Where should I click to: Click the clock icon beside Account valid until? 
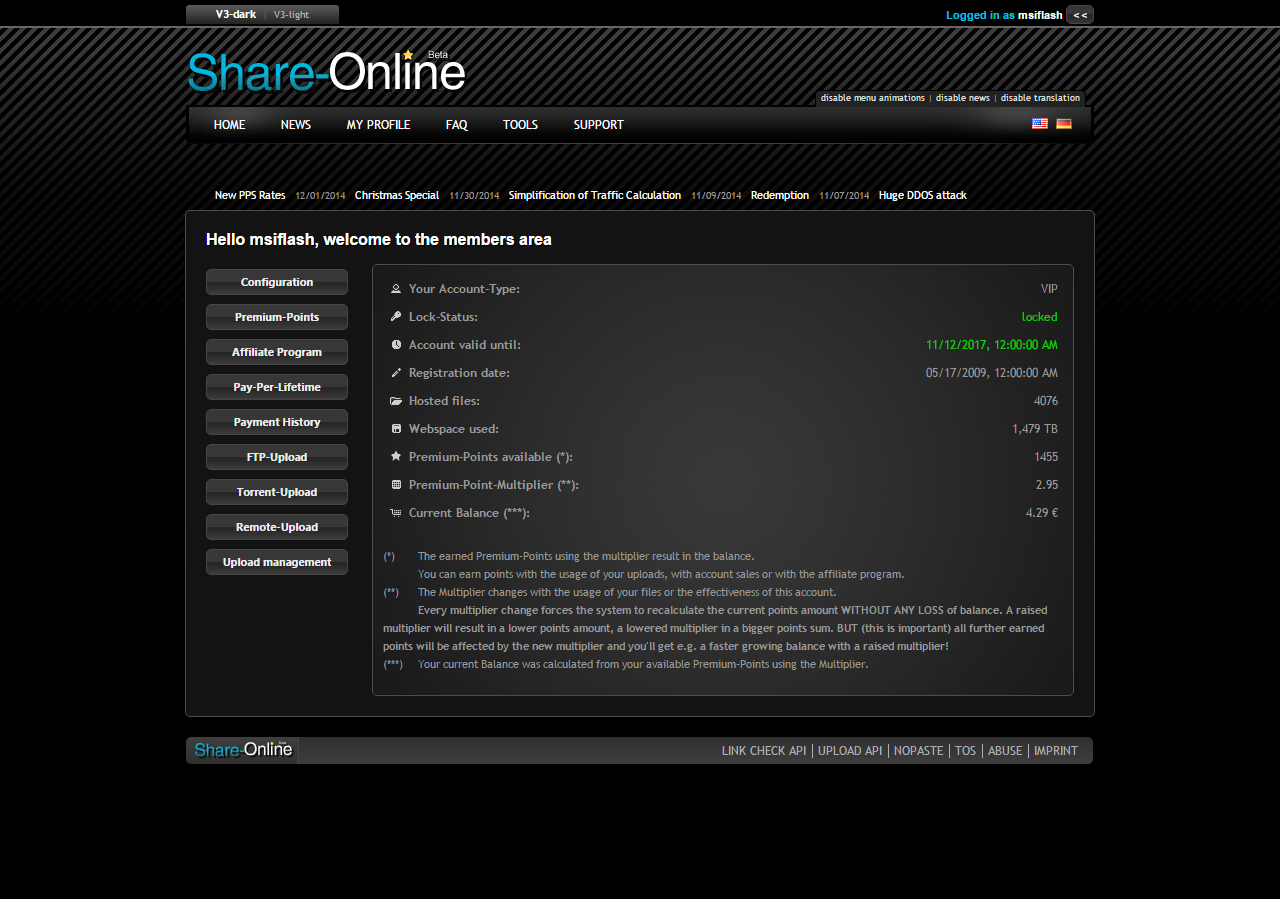point(396,345)
